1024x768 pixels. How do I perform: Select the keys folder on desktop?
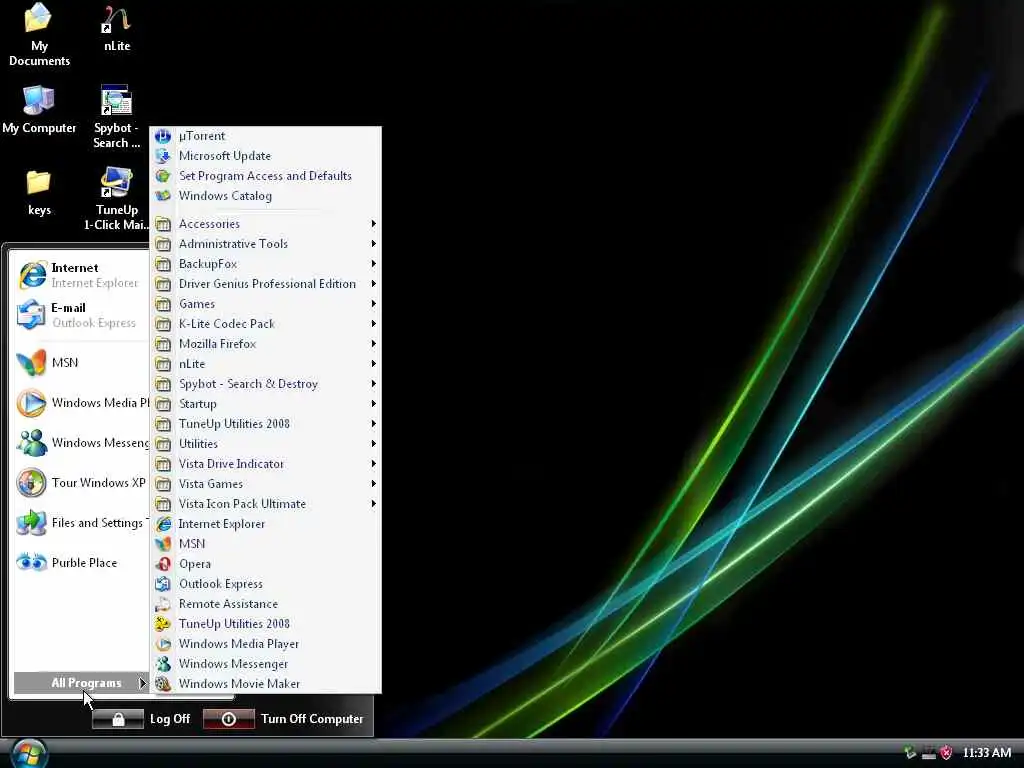[x=39, y=193]
